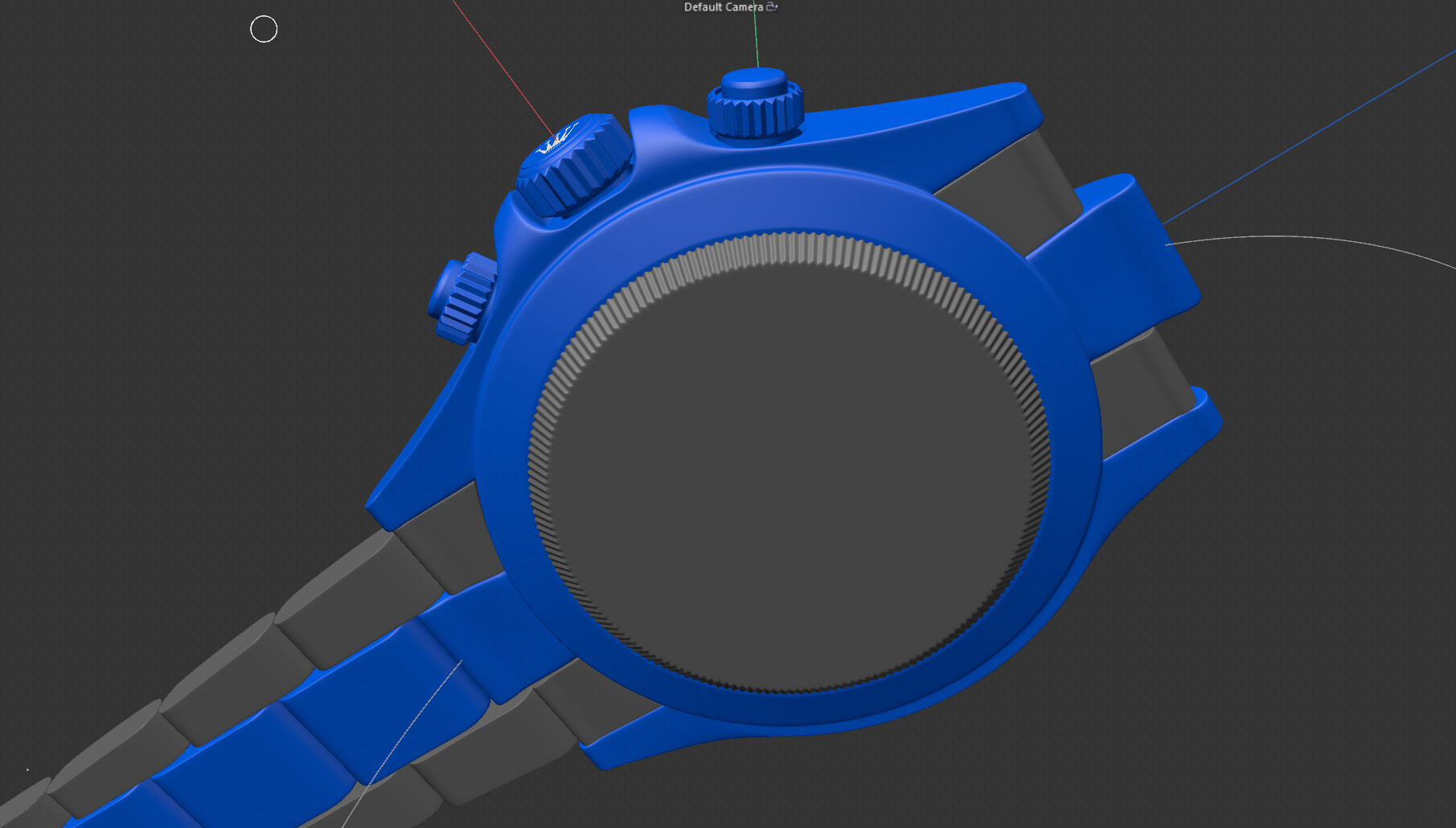Click the camera lock icon beside Default Camera
Viewport: 1456px width, 828px height.
(x=772, y=6)
